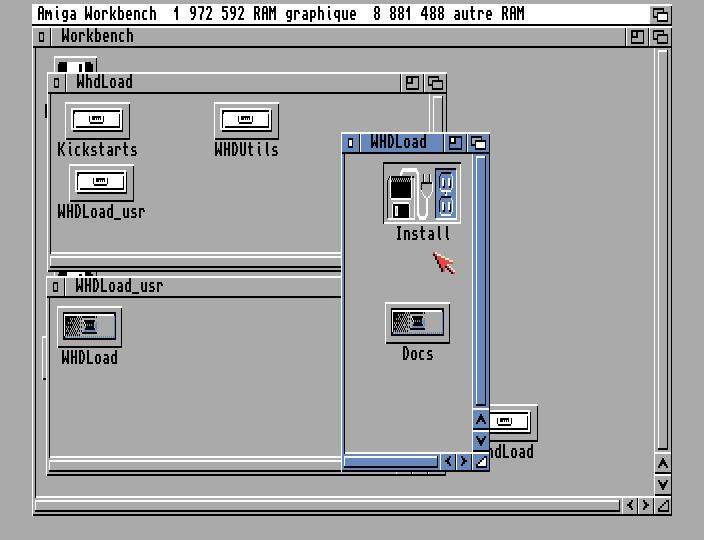This screenshot has height=540, width=704.
Task: Close the Workbench window gadget
Action: [41, 37]
